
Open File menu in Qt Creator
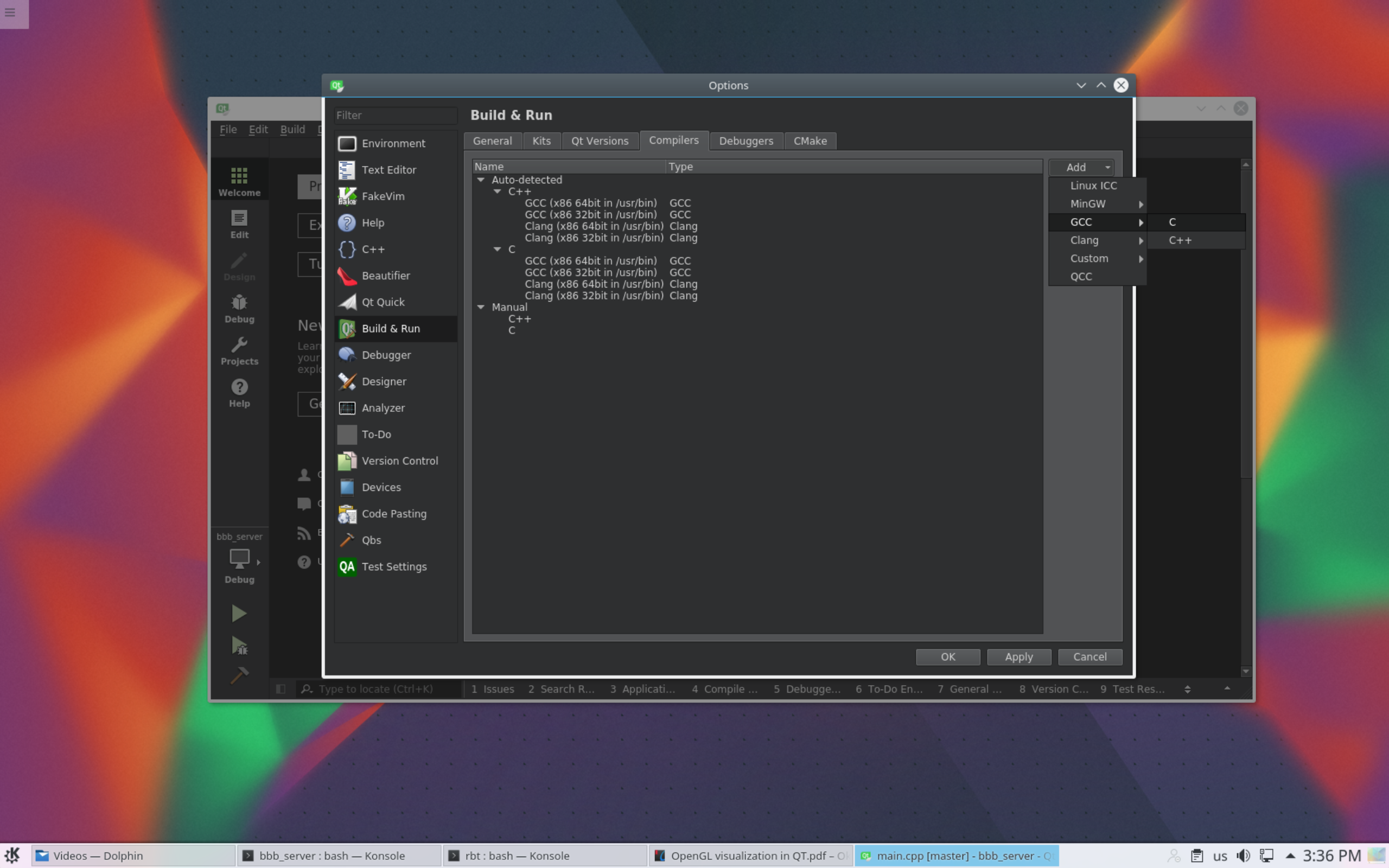228,130
